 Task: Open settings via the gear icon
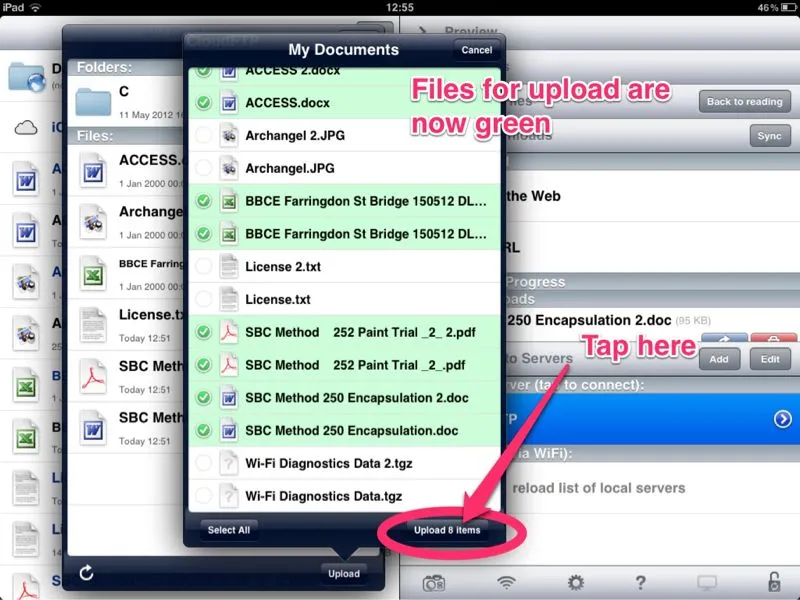click(x=576, y=582)
